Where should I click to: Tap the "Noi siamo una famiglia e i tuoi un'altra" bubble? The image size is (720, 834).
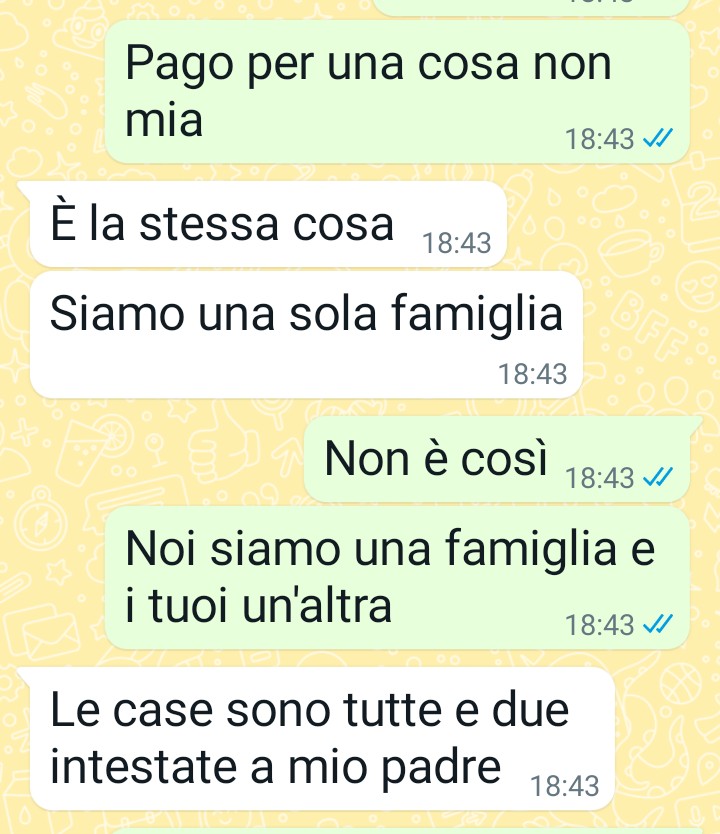click(x=397, y=577)
